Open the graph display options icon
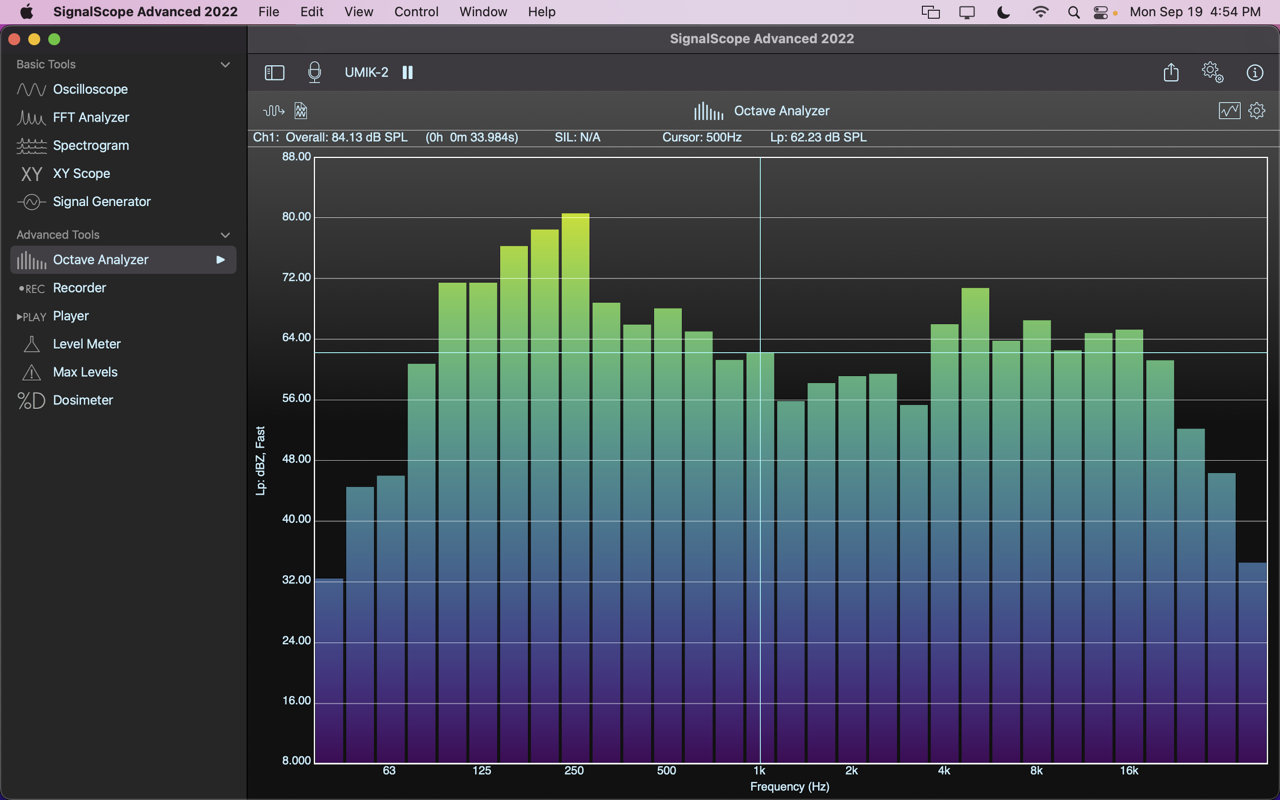The image size is (1280, 800). [1230, 111]
